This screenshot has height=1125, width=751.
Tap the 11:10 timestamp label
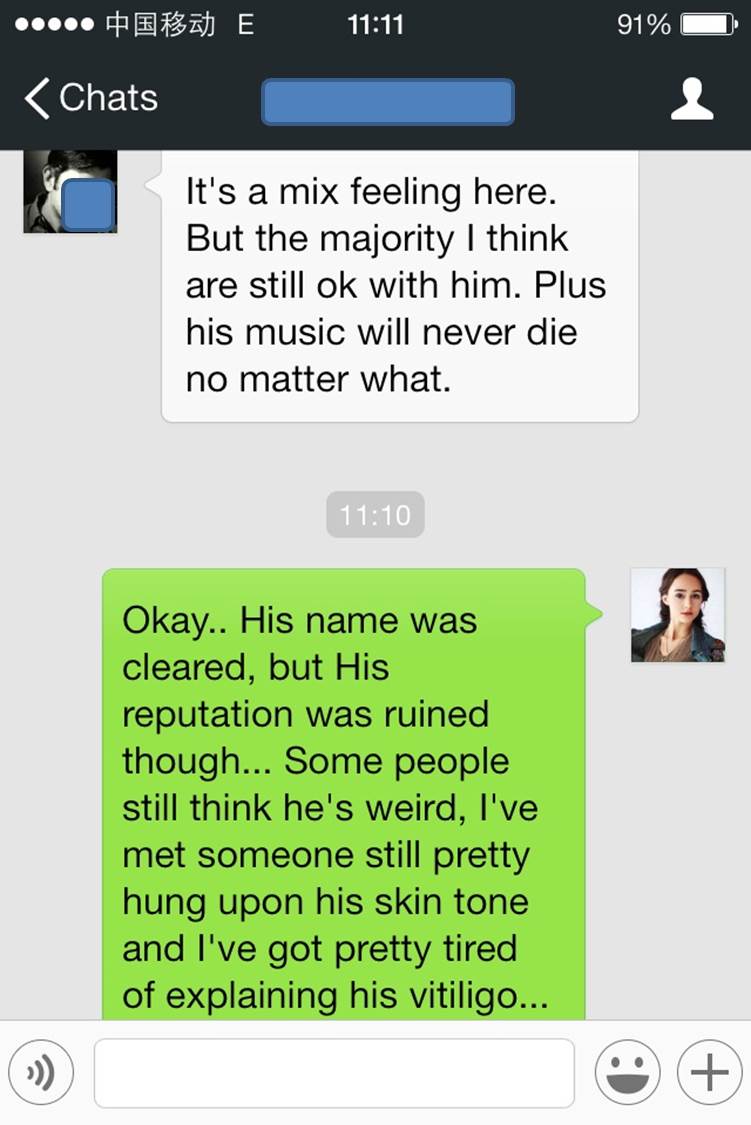375,515
